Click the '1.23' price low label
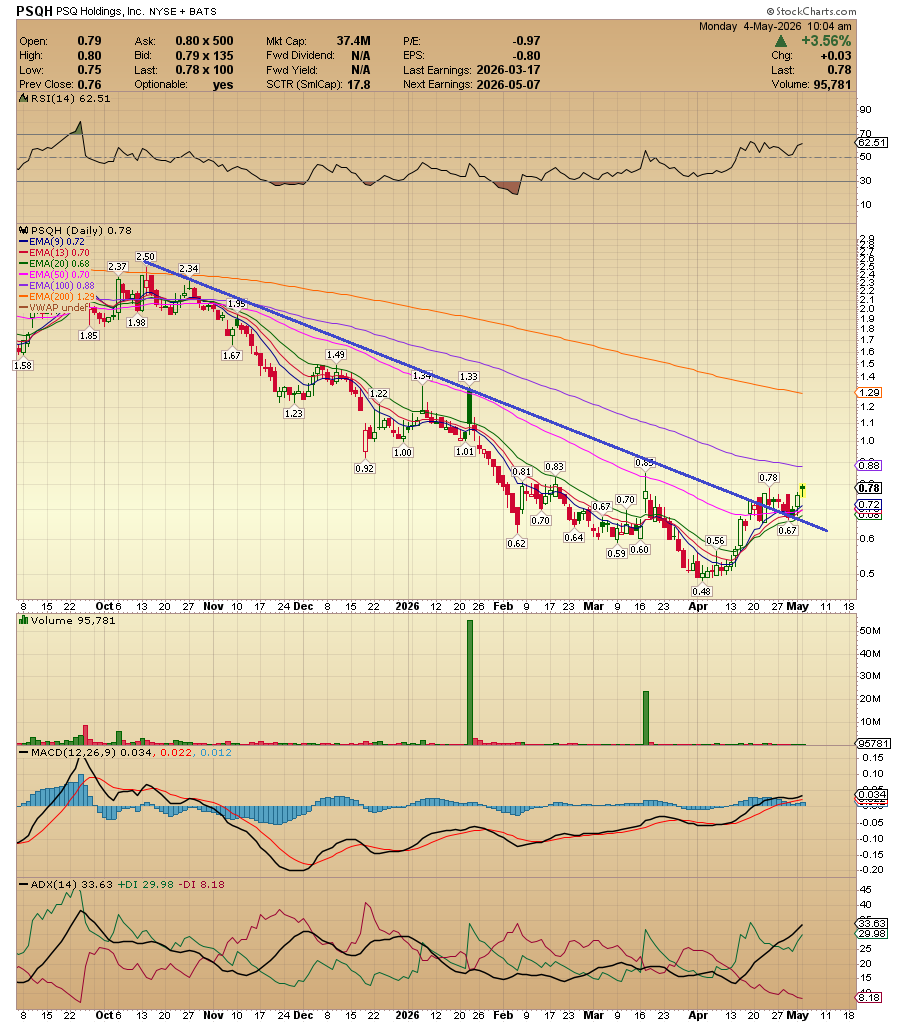Viewport: 900px width, 1023px height. tap(294, 413)
